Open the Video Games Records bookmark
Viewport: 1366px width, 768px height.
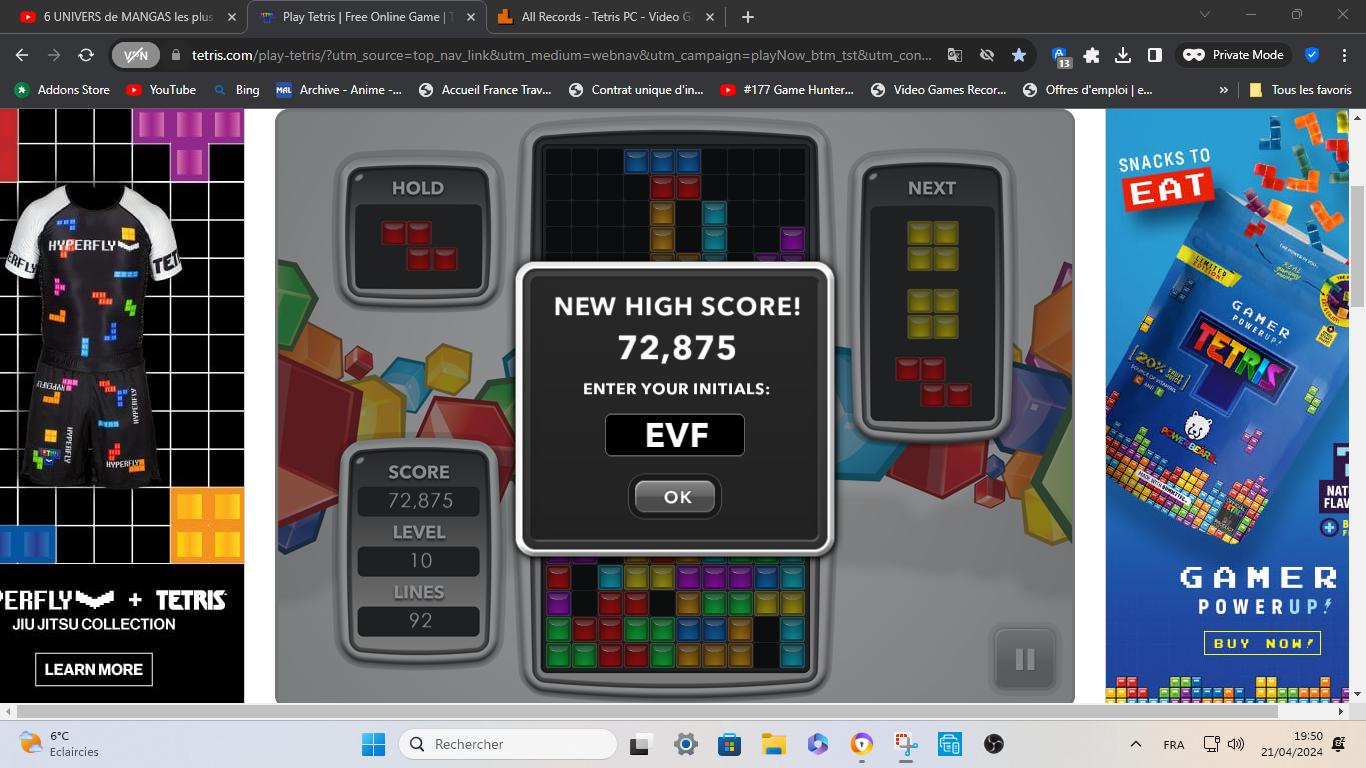click(938, 90)
